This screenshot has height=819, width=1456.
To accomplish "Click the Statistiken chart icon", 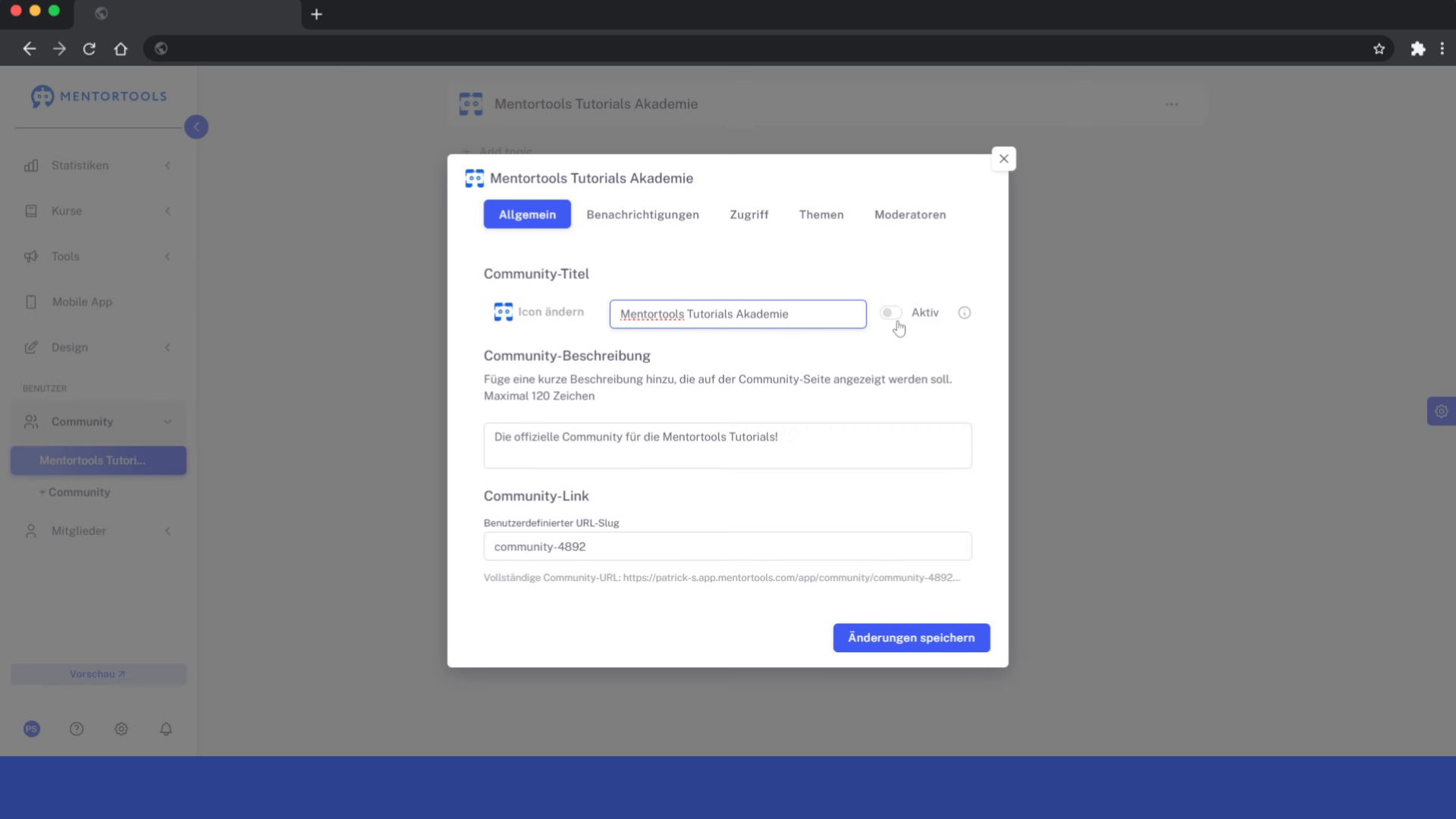I will [x=31, y=165].
